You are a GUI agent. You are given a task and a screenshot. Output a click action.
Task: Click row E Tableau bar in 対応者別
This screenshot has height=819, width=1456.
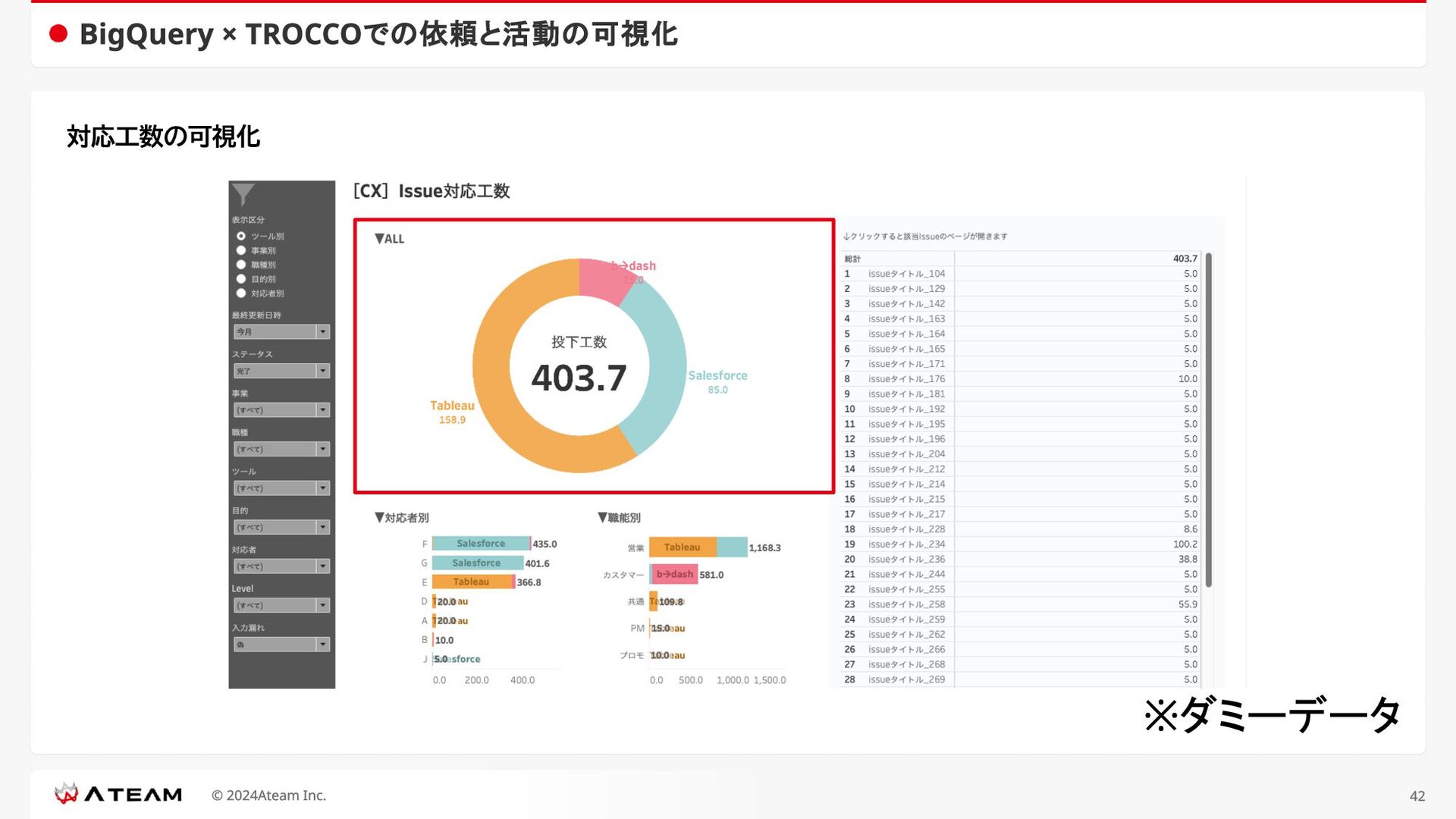[473, 582]
